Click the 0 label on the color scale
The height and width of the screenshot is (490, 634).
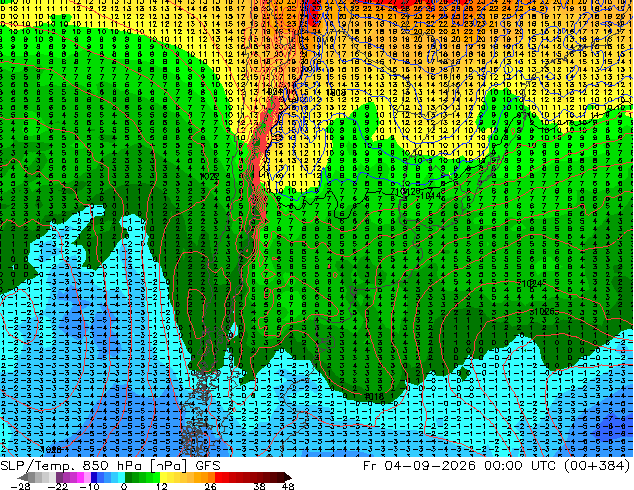pos(124,486)
